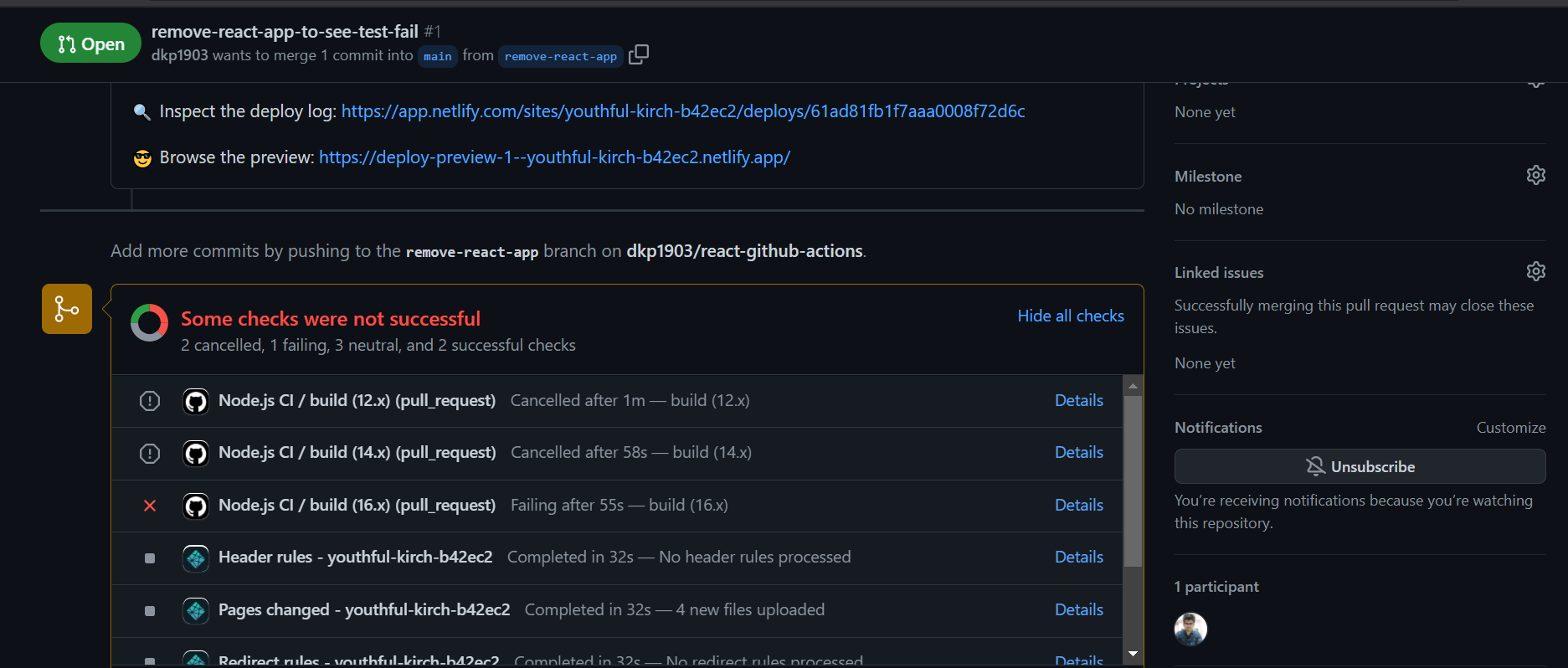Click the GitHub logo of build (12.x) check
This screenshot has width=1568, height=668.
pyautogui.click(x=196, y=401)
